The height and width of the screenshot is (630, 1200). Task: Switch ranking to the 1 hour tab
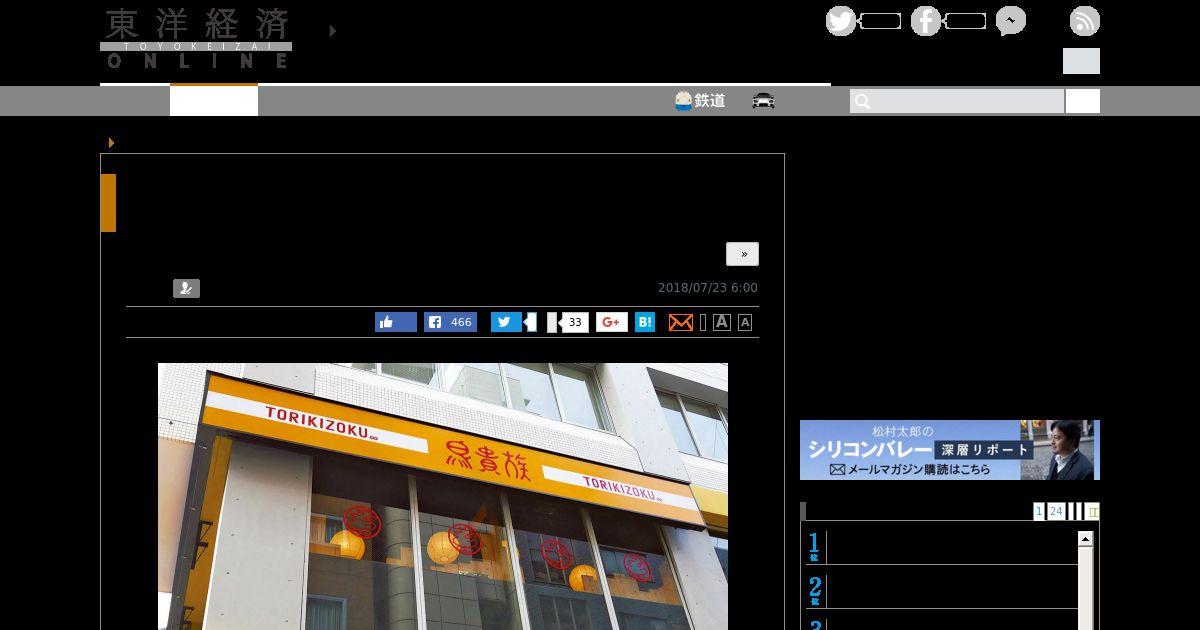pyautogui.click(x=1039, y=511)
